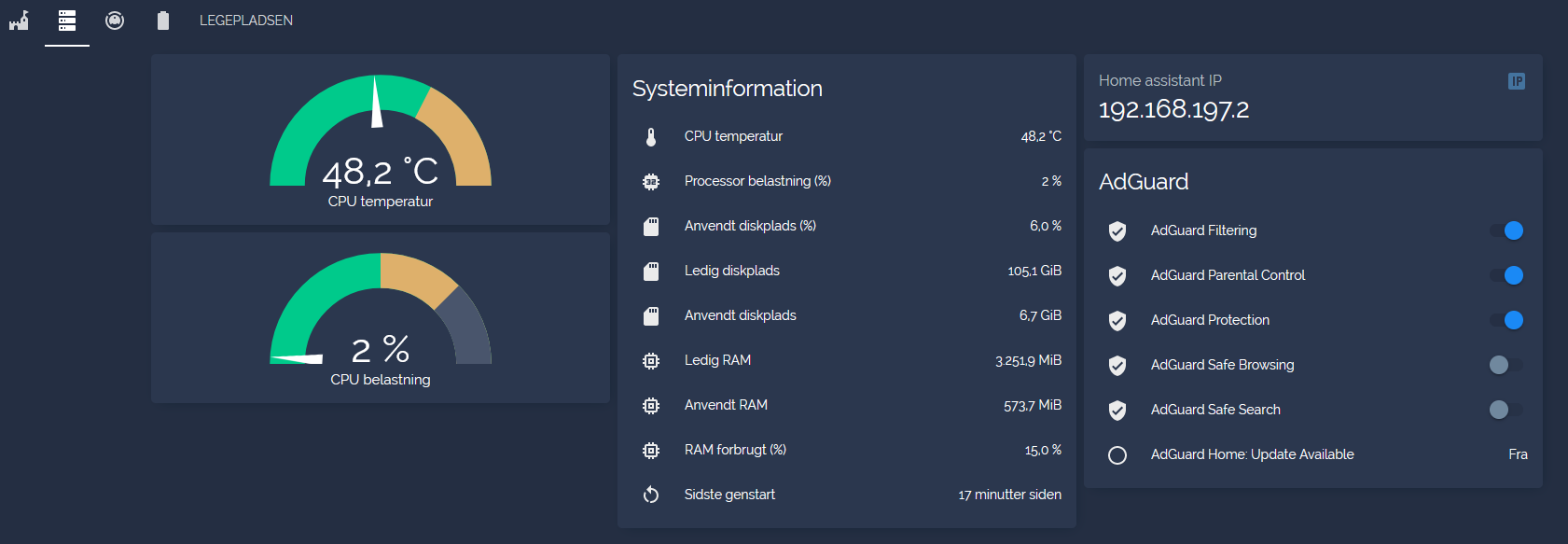Turn on AdGuard Safe Search
This screenshot has width=1568, height=544.
click(x=1506, y=410)
